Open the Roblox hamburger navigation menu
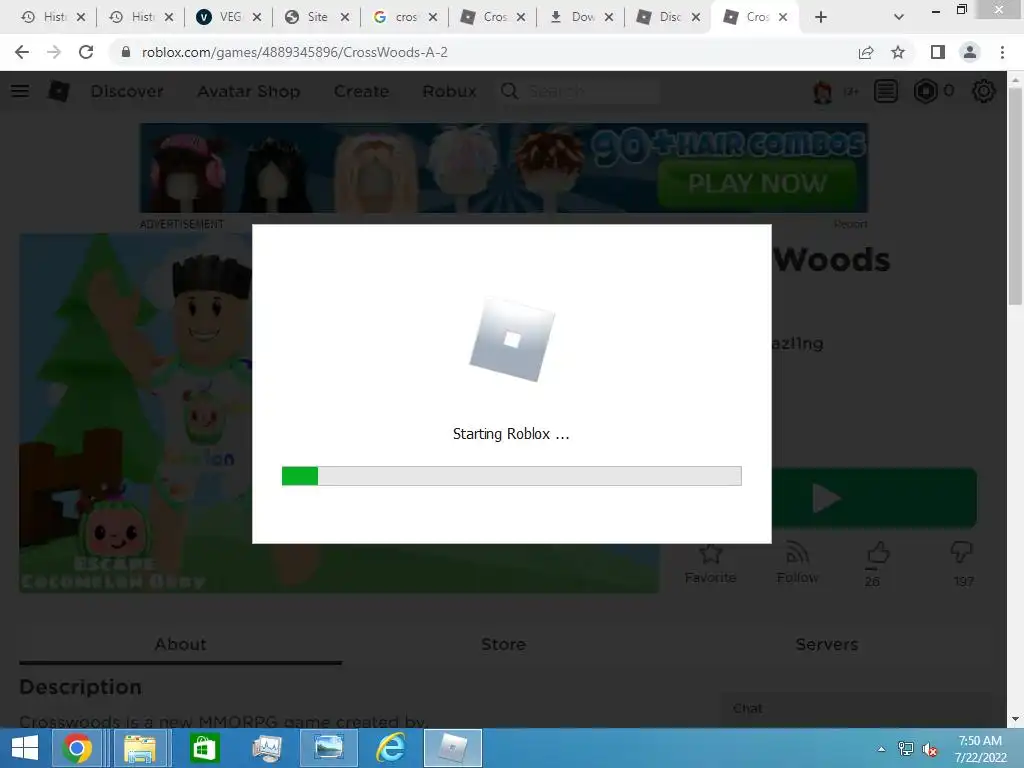 [x=20, y=91]
